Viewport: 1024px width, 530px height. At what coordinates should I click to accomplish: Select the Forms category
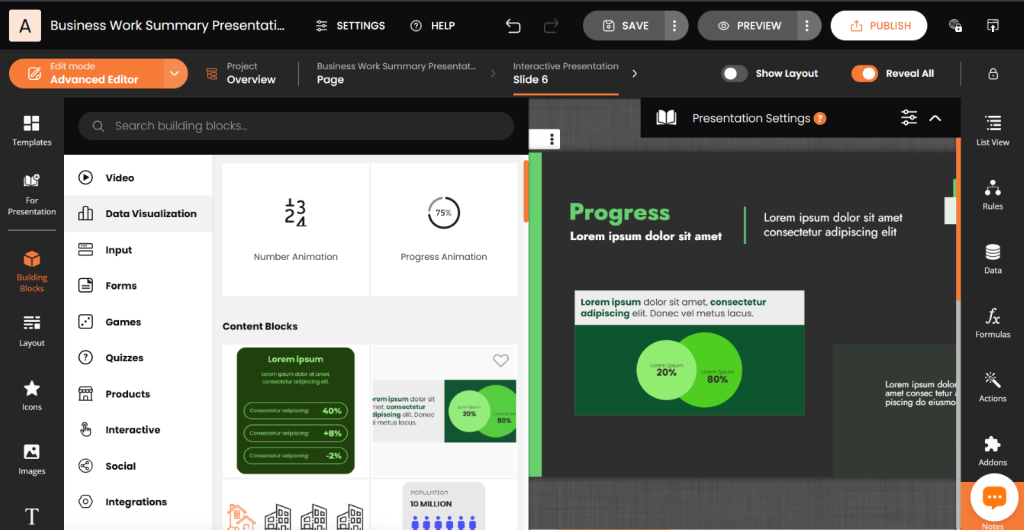click(x=138, y=286)
